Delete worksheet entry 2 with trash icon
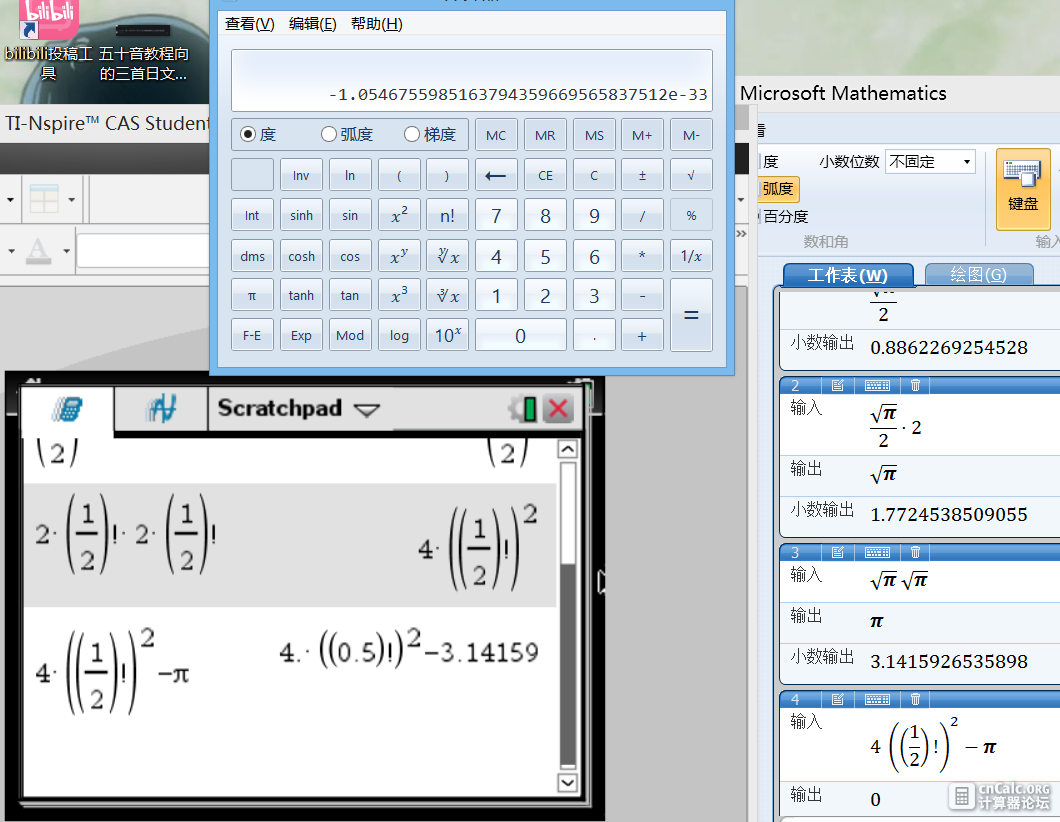This screenshot has width=1060, height=822. [915, 385]
